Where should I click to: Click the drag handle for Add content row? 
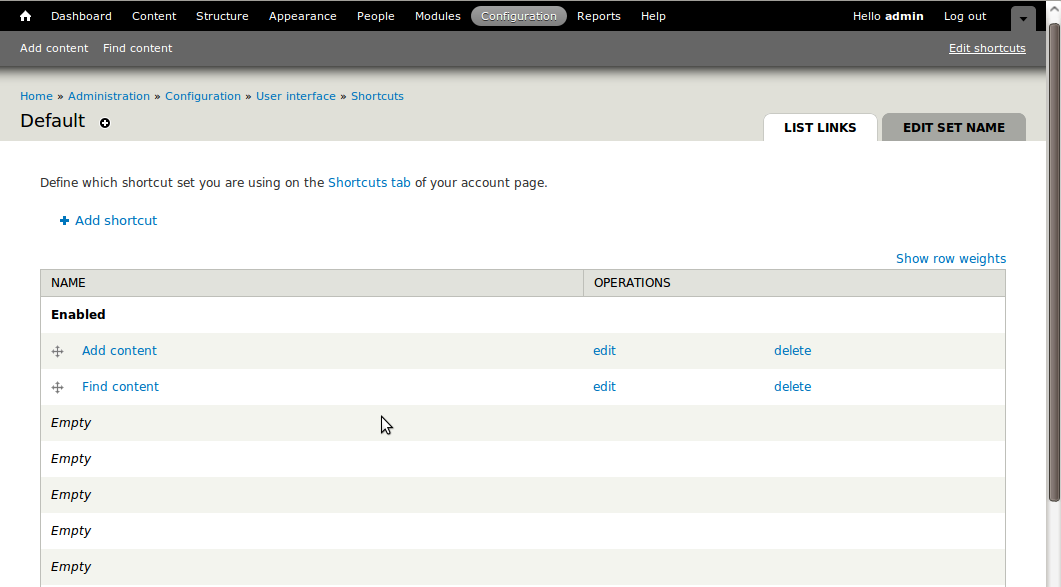[x=58, y=351]
